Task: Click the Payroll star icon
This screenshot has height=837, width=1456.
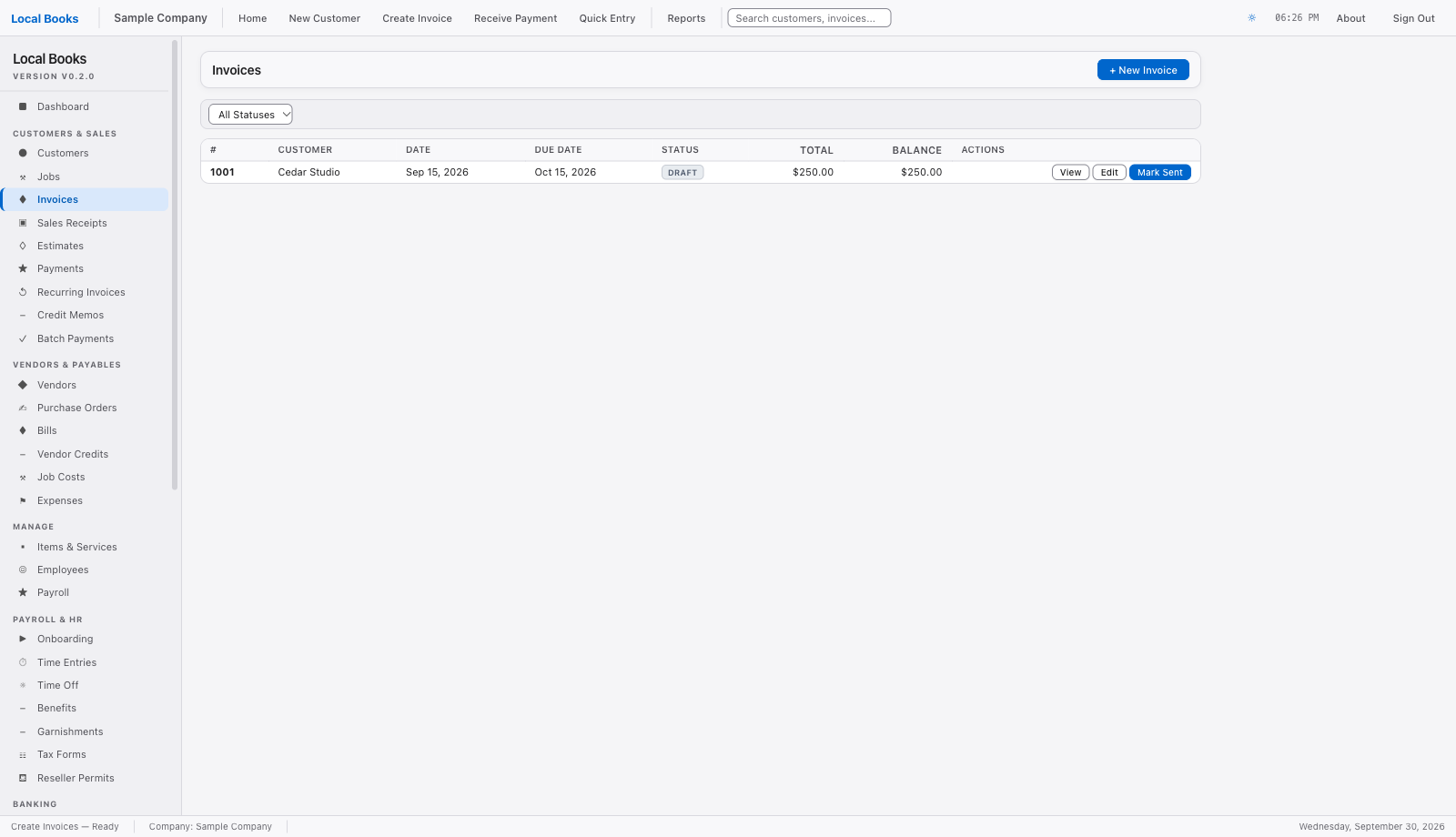Action: [x=23, y=592]
